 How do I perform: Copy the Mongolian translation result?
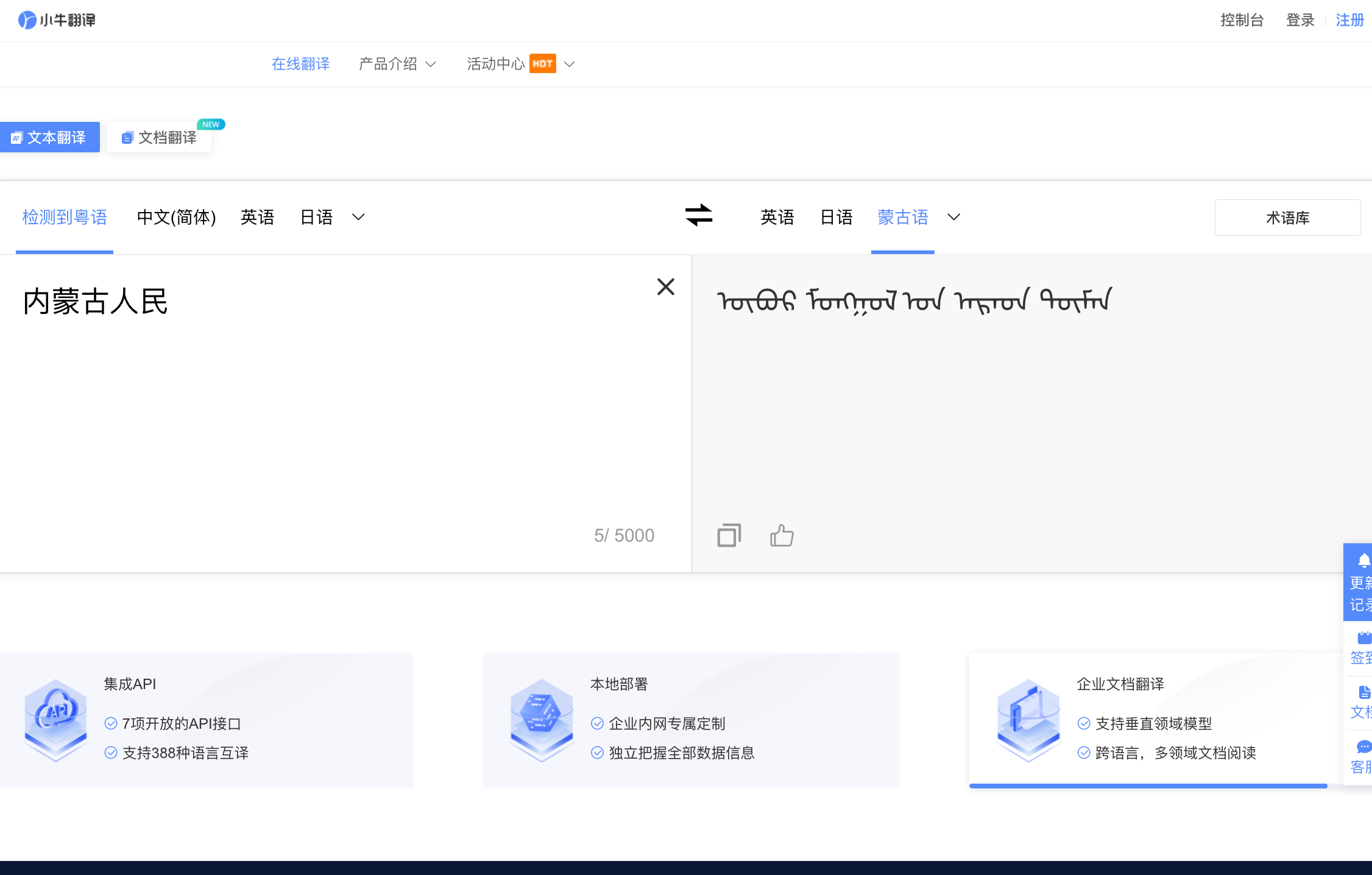[729, 535]
